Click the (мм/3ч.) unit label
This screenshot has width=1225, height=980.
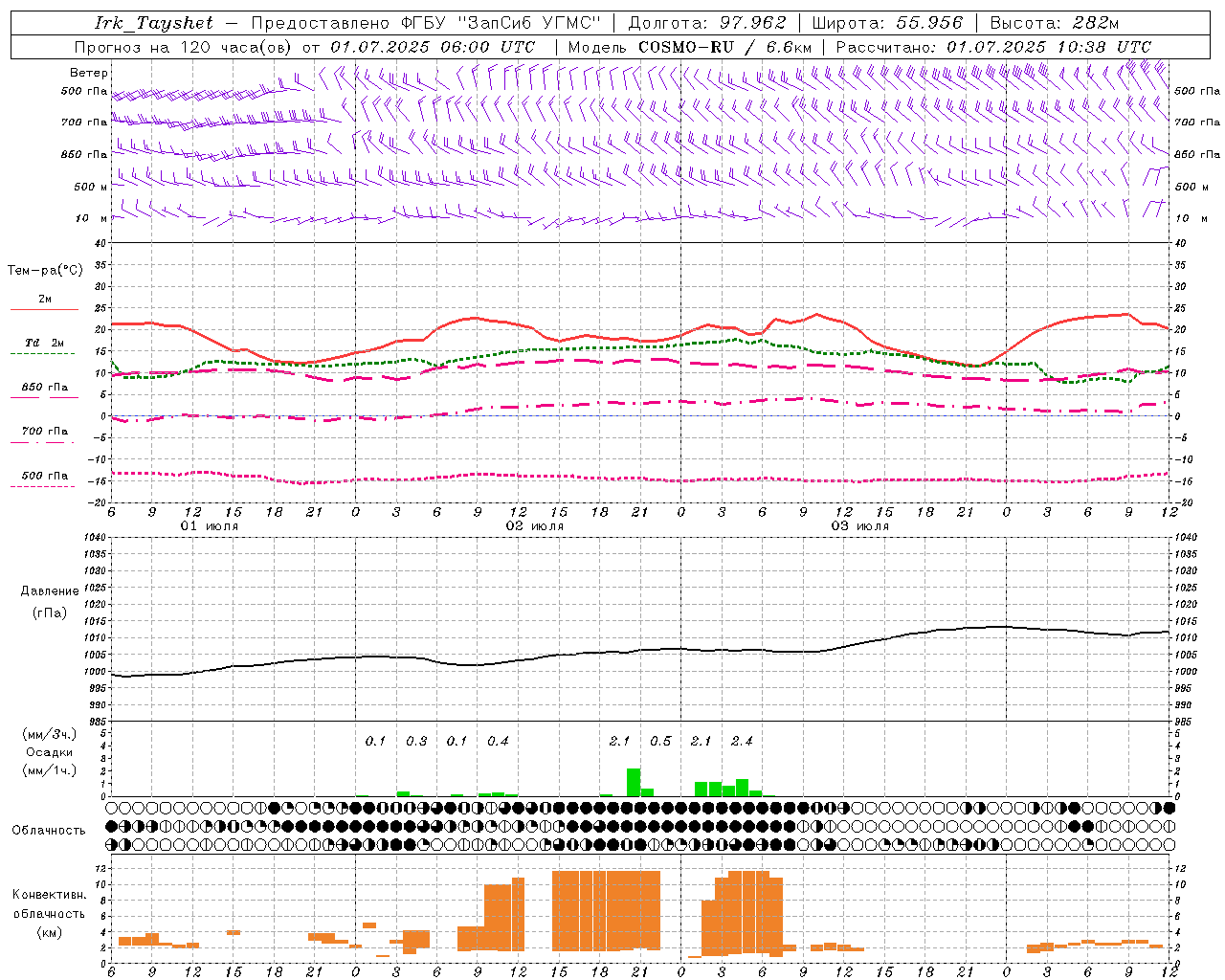50,734
